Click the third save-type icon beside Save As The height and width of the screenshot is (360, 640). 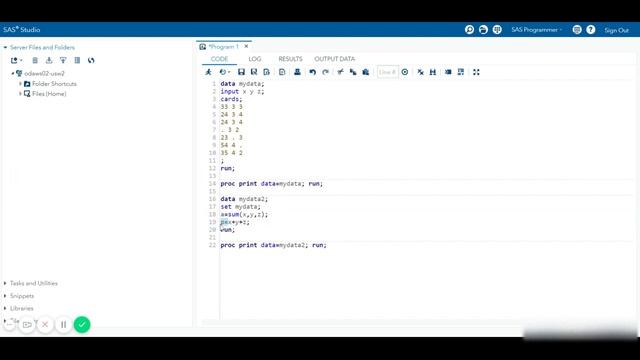point(267,72)
